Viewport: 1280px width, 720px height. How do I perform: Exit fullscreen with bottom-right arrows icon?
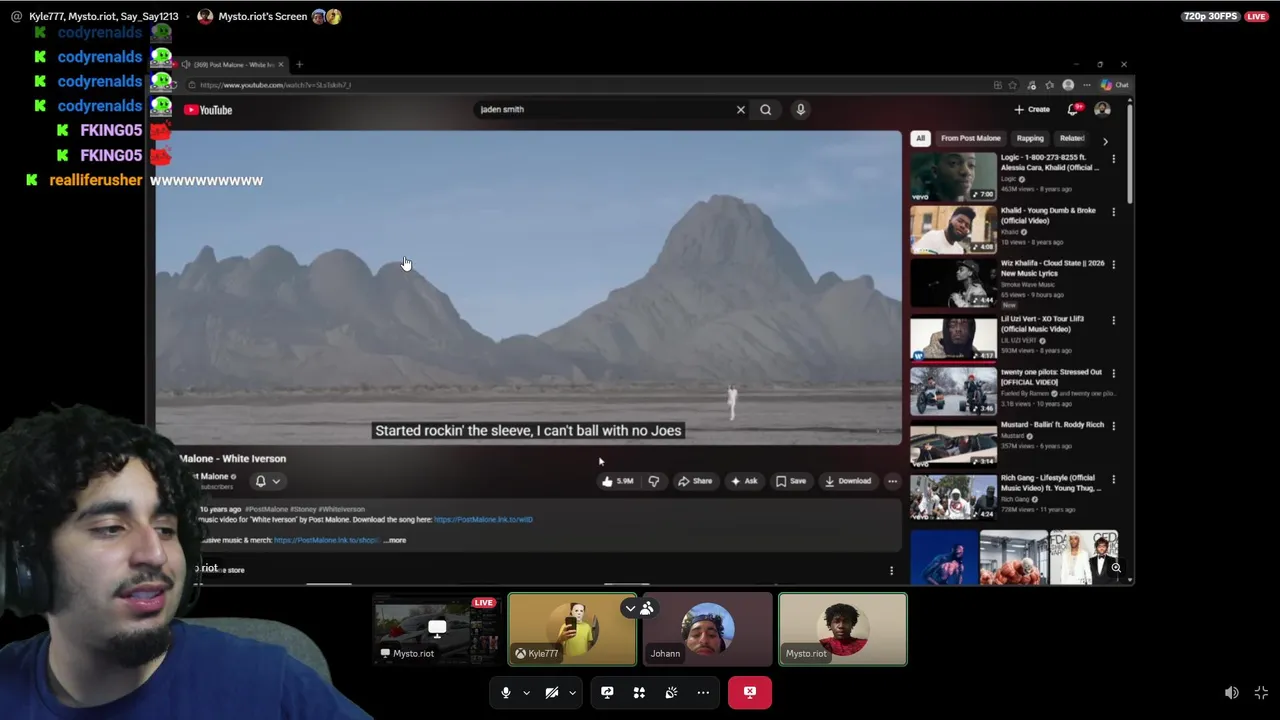pos(1262,693)
